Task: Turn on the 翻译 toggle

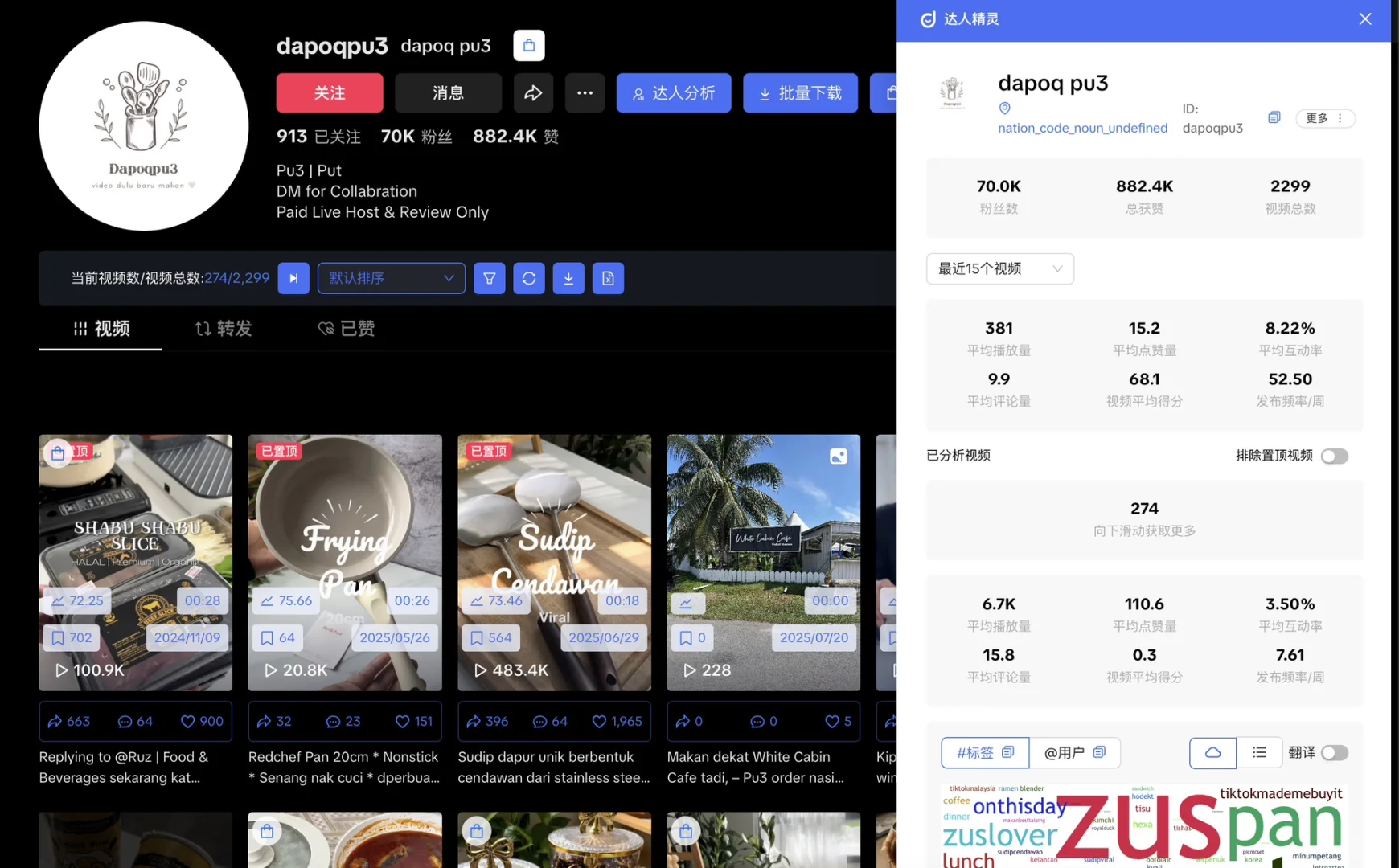Action: 1335,753
